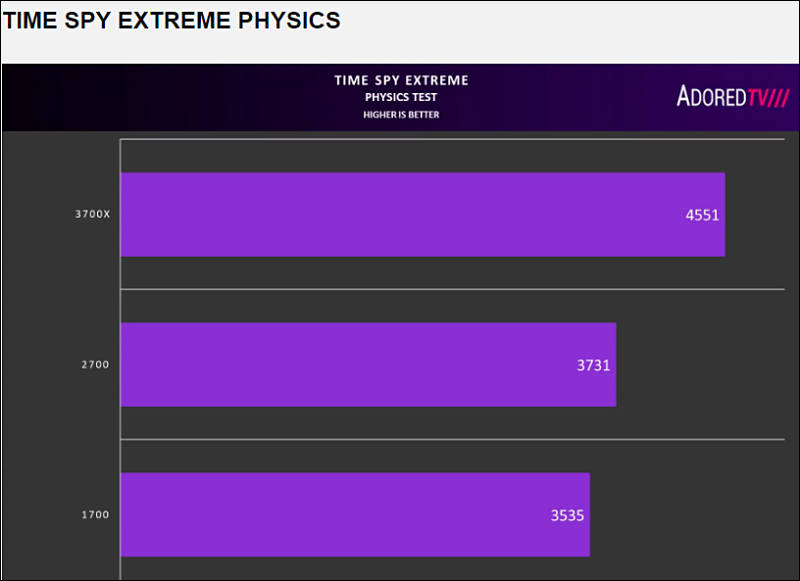Select the 1700 purple bar

355,514
